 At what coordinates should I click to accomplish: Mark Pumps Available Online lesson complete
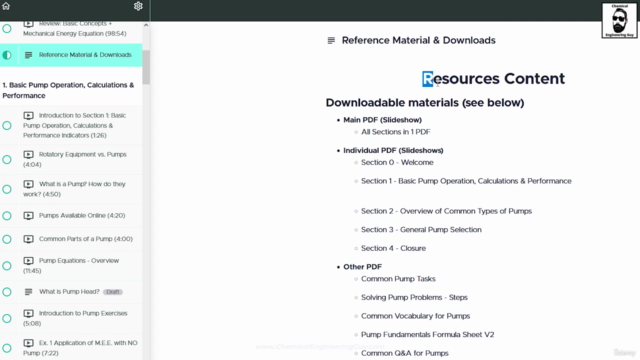point(7,216)
